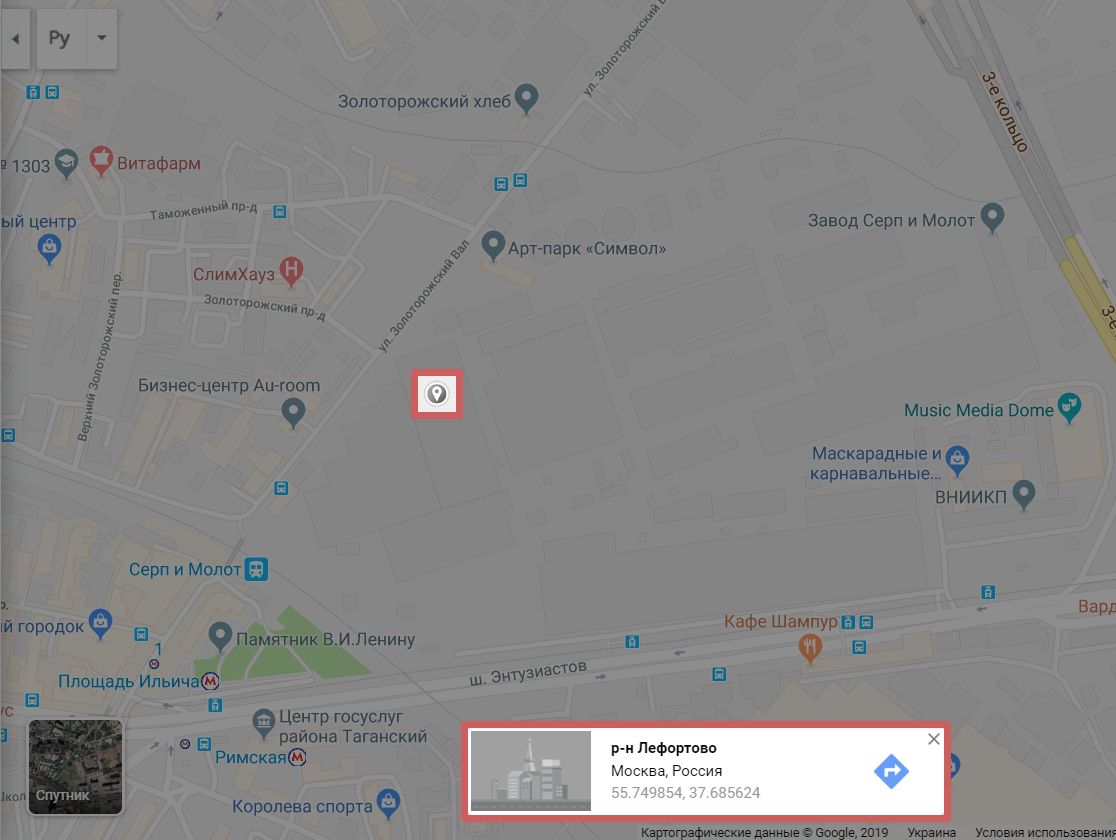Open the Арт-парк «Символ» pin
The height and width of the screenshot is (840, 1116).
click(493, 246)
